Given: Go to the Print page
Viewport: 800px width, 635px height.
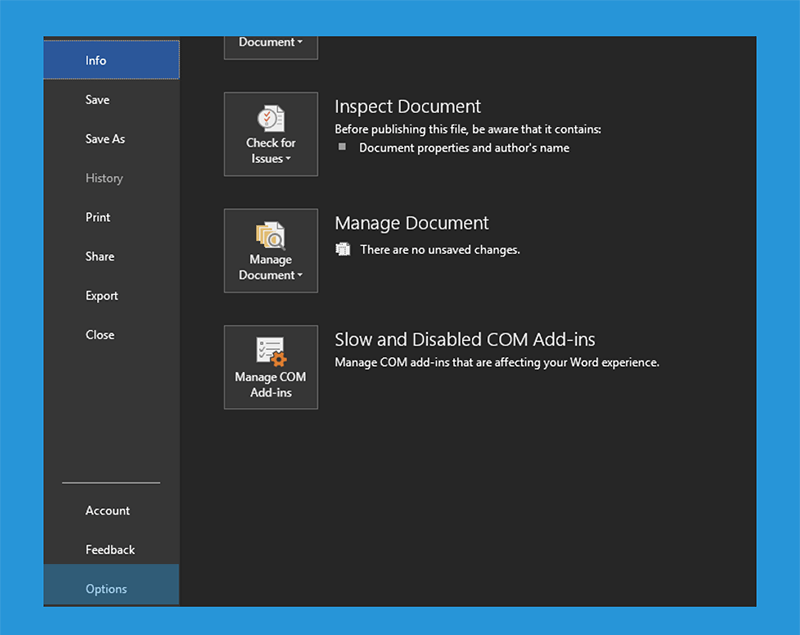Looking at the screenshot, I should pyautogui.click(x=111, y=217).
